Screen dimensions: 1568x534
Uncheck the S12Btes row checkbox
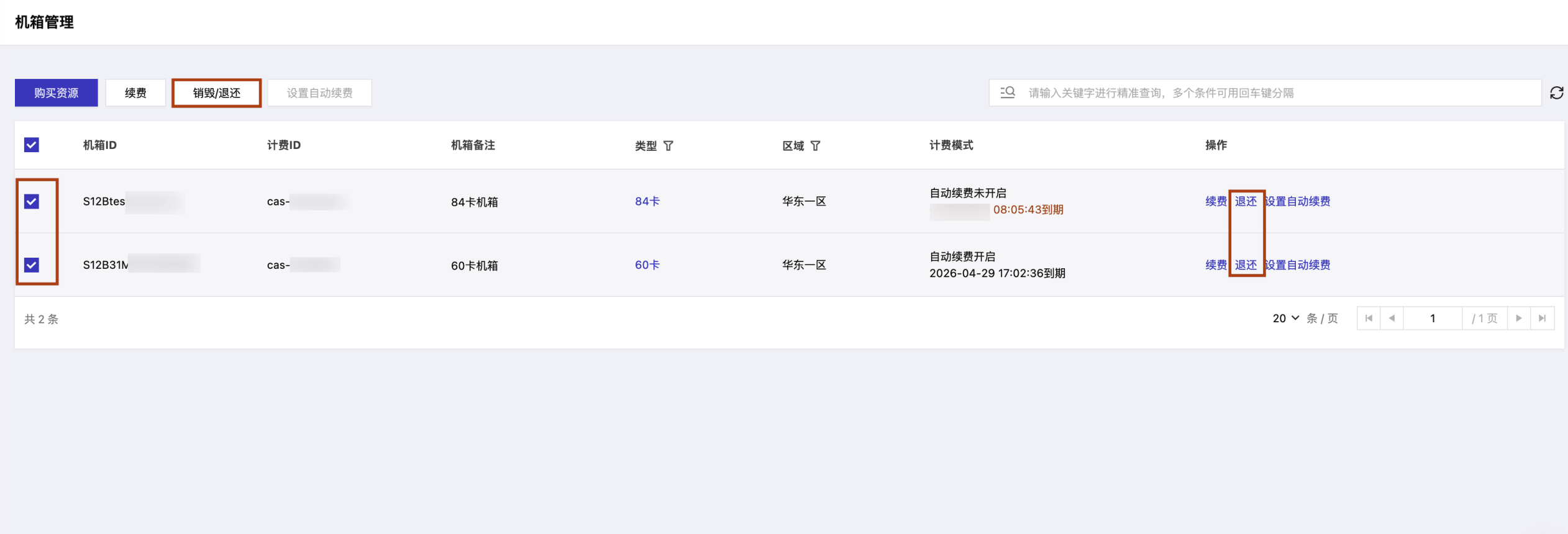coord(32,201)
